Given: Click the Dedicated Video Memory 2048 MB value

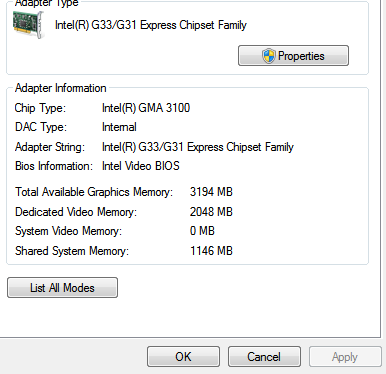Looking at the screenshot, I should click(211, 212).
